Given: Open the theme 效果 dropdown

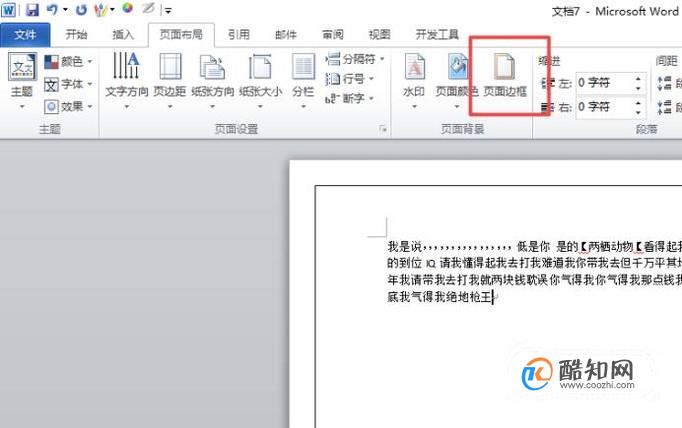Looking at the screenshot, I should pyautogui.click(x=69, y=106).
